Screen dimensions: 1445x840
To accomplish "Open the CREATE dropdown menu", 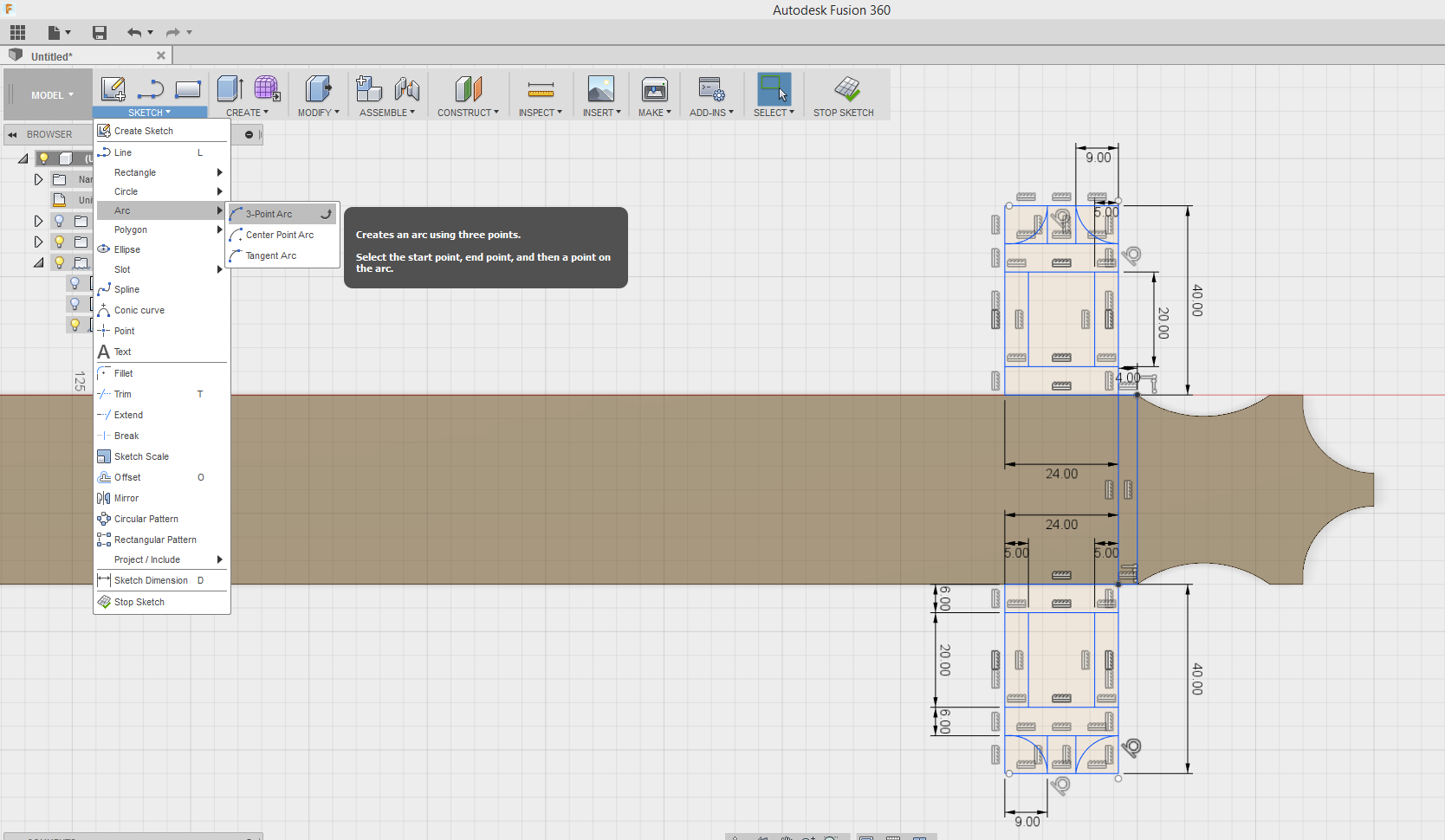I will [x=248, y=113].
